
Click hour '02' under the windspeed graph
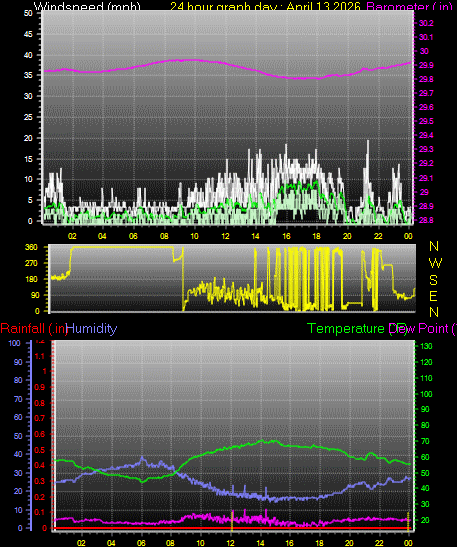[72, 236]
